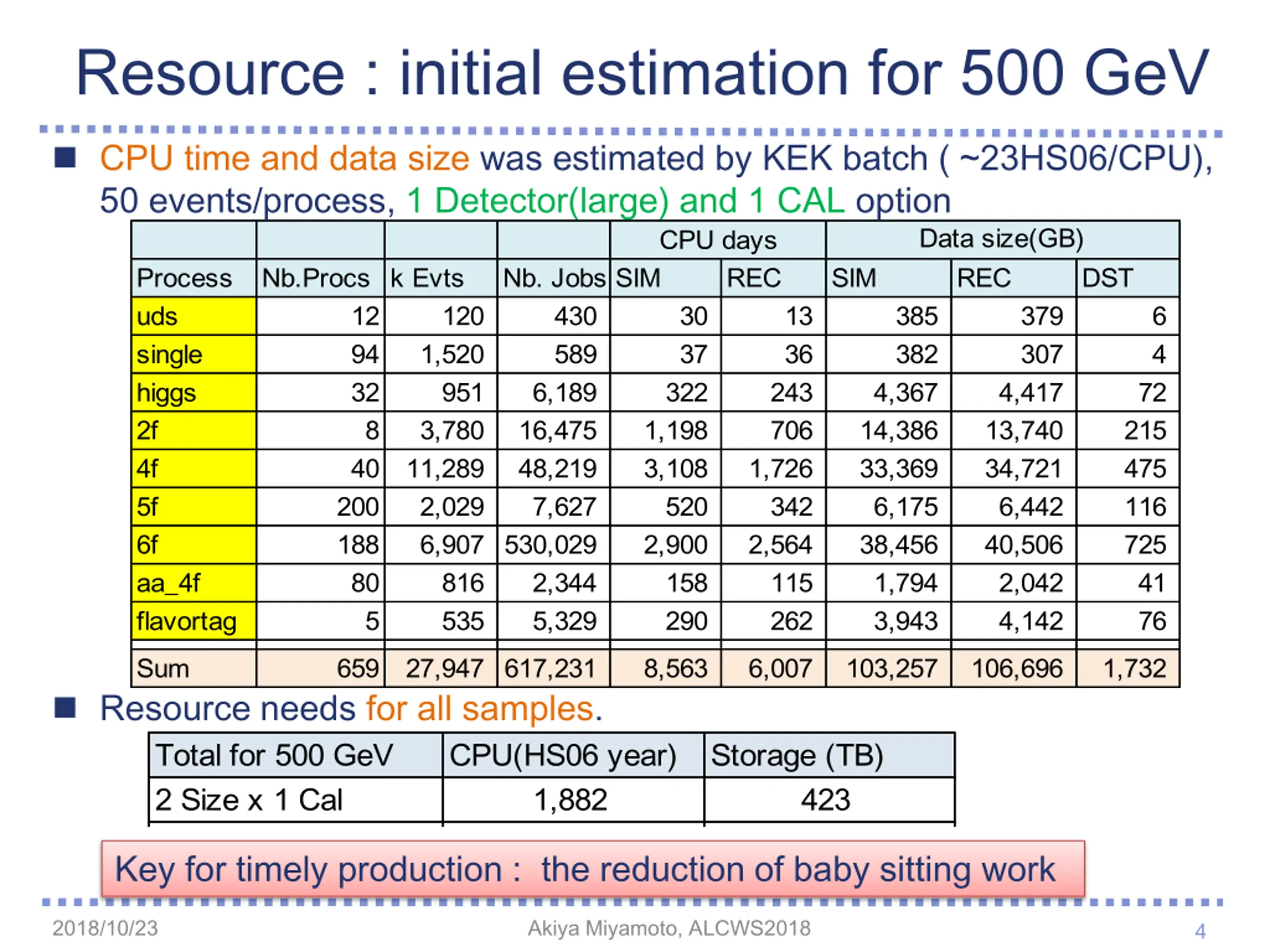
Task: Select the 'uds' process row label
Action: coord(193,316)
